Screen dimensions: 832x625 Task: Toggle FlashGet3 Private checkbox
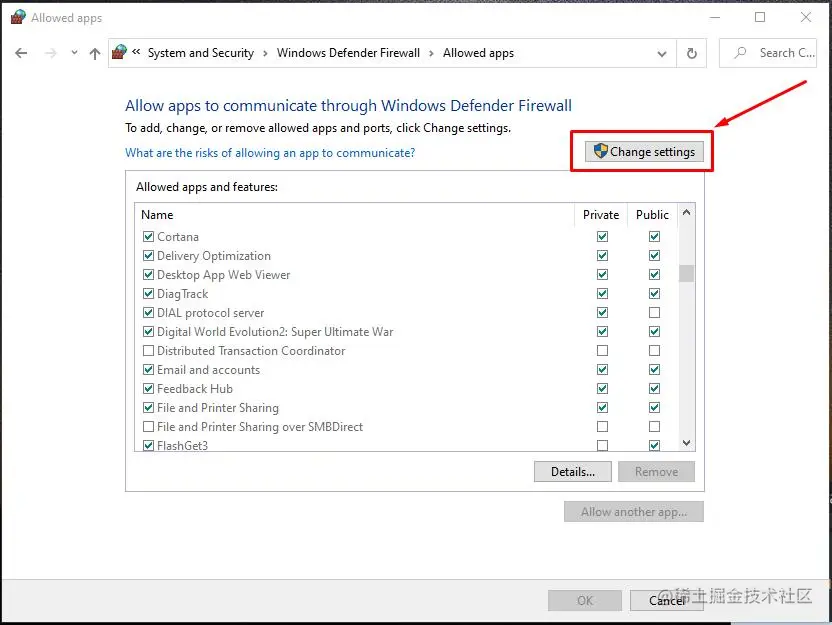pyautogui.click(x=602, y=445)
